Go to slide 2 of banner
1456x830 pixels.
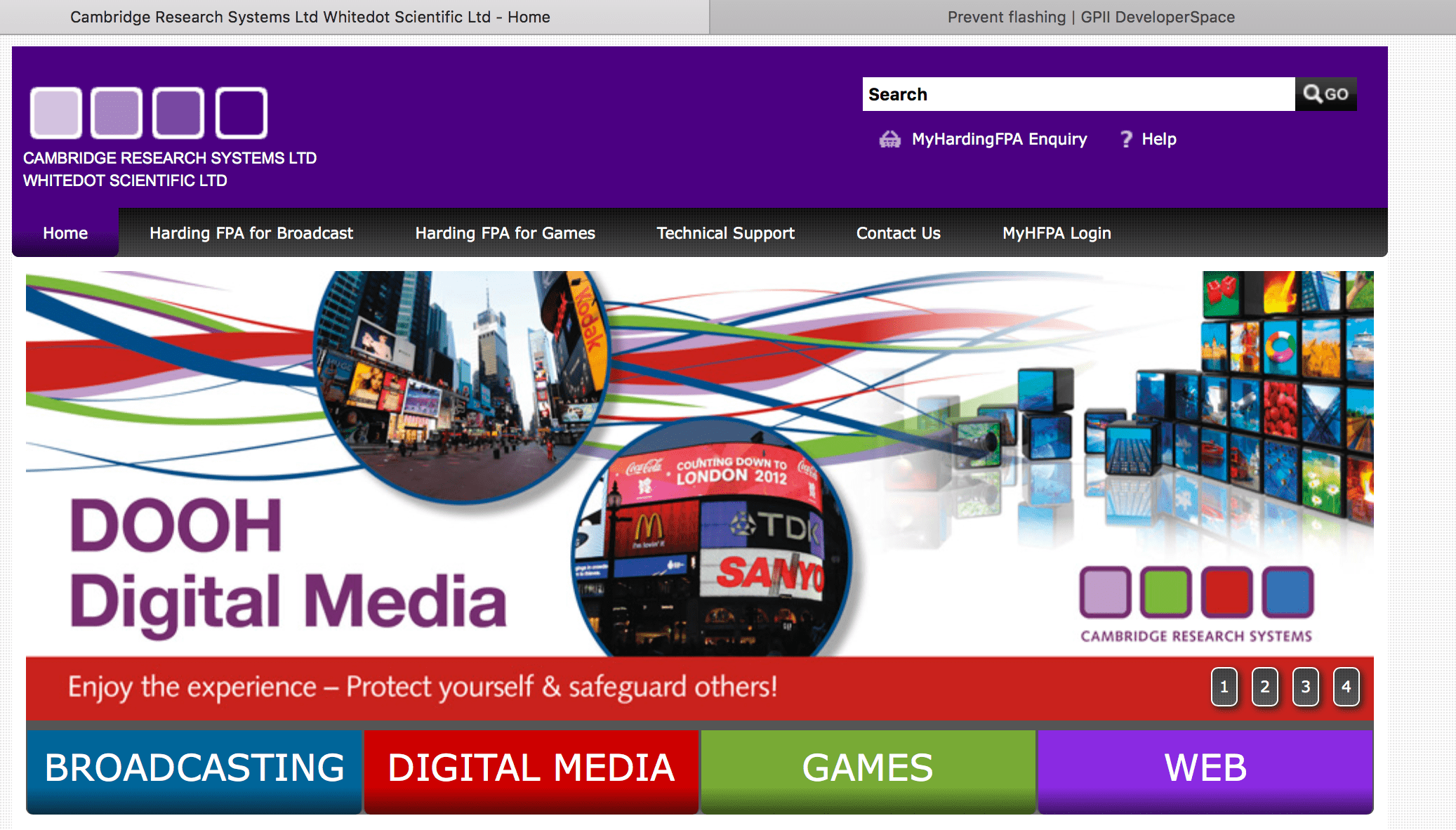[1264, 687]
